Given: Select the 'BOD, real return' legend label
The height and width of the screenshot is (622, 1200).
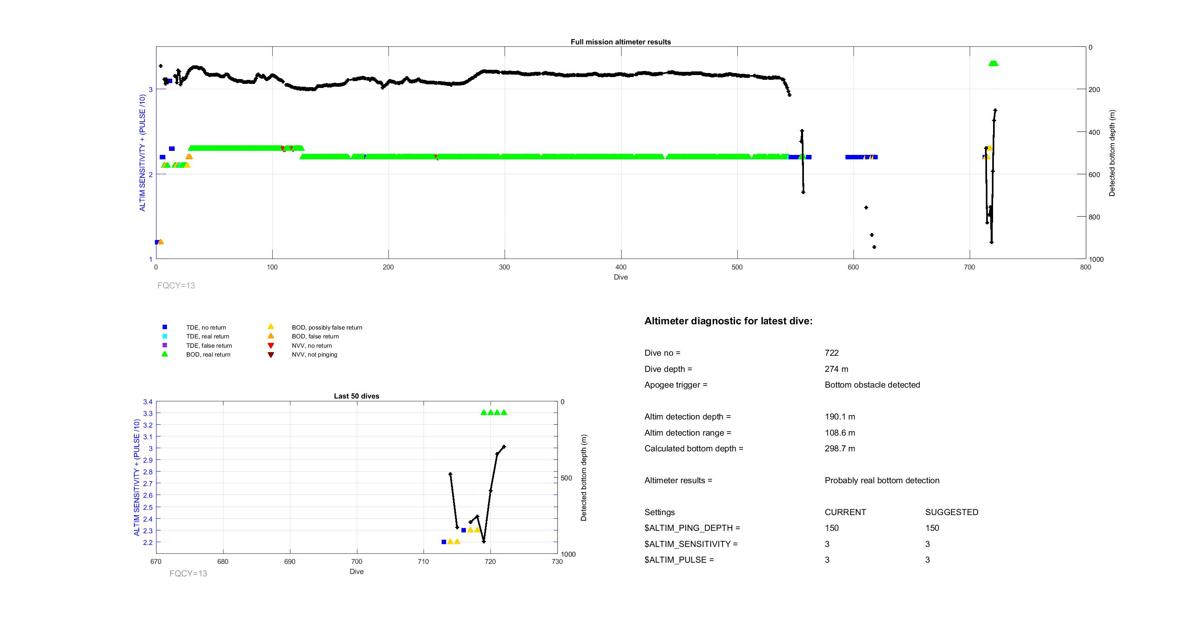Looking at the screenshot, I should pyautogui.click(x=208, y=354).
